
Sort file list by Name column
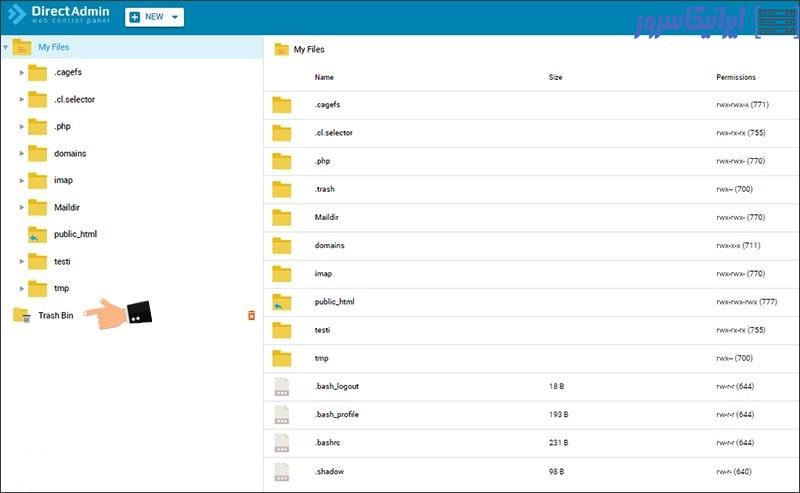click(x=324, y=77)
